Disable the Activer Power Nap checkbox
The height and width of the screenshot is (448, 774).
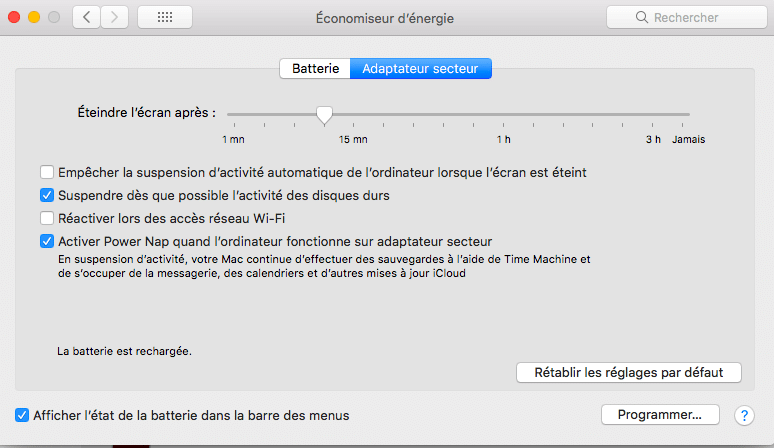pos(47,241)
